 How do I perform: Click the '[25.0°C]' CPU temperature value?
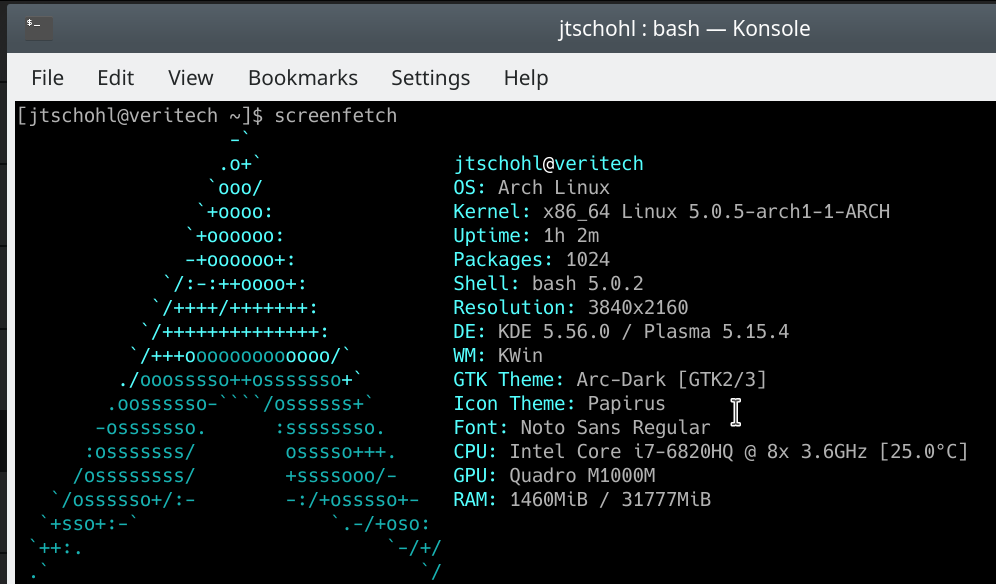coord(924,452)
